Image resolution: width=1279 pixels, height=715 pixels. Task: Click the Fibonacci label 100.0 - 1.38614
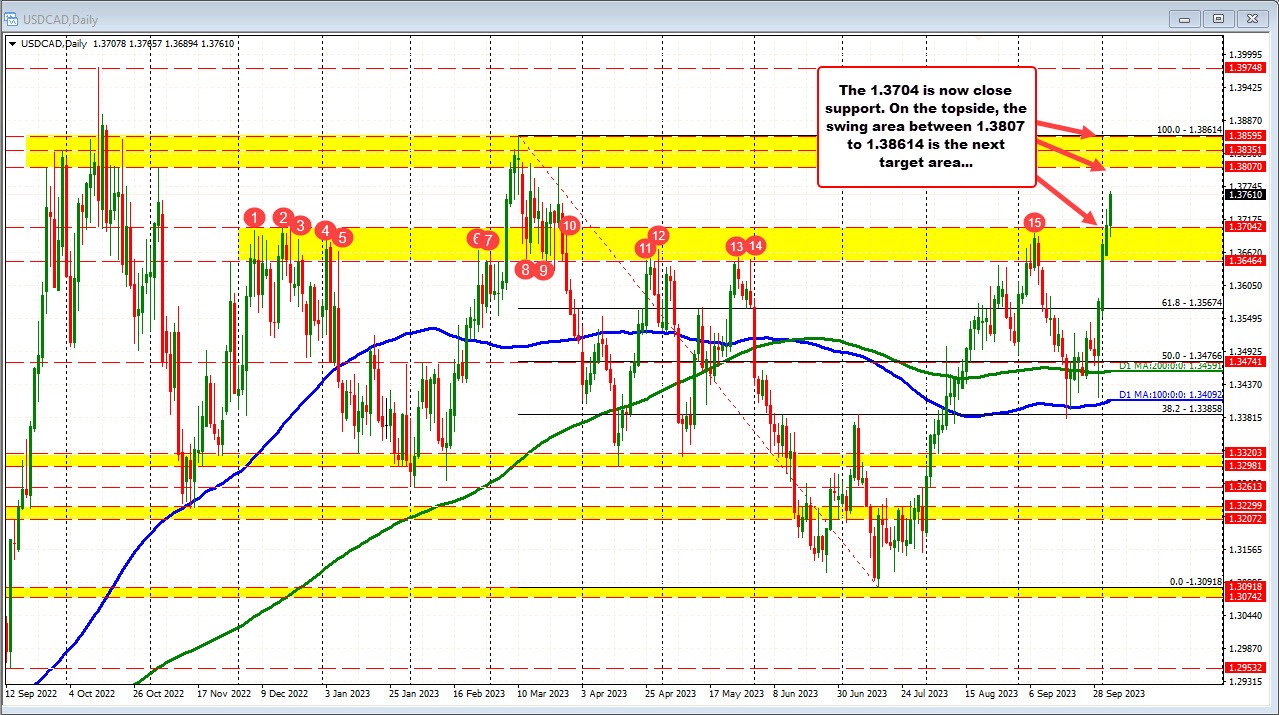point(1189,130)
